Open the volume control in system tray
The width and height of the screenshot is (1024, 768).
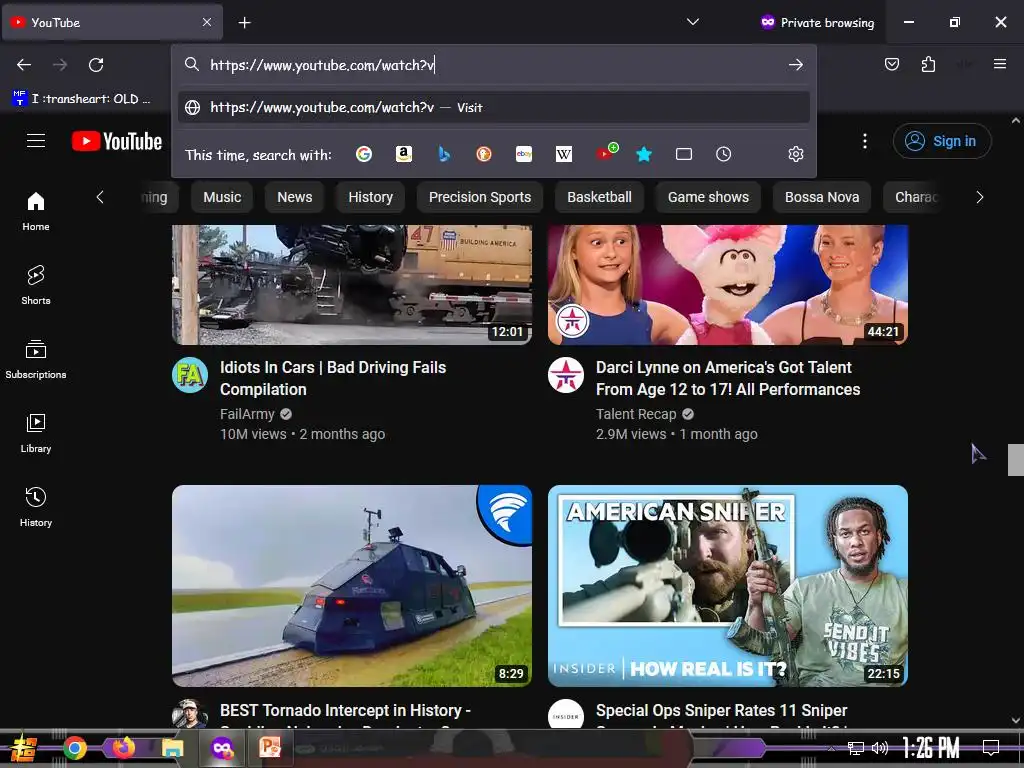[x=880, y=748]
